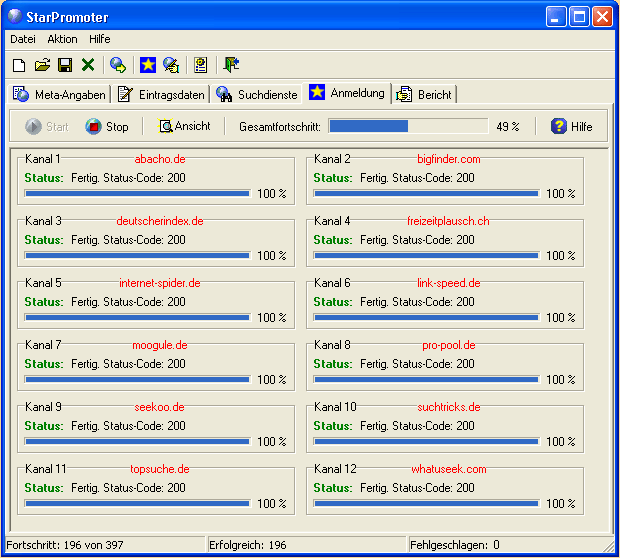Click the freizeitplausch.ch channel label
Screen dimensions: 620x558
(x=448, y=221)
